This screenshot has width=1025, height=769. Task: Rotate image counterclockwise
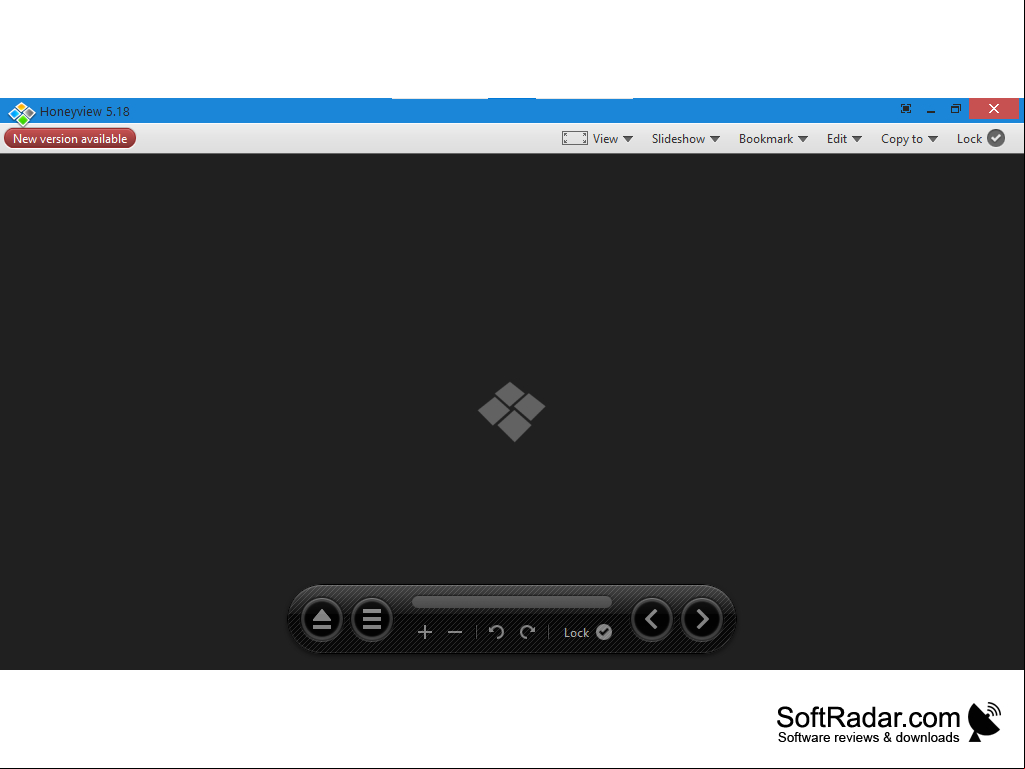[496, 632]
